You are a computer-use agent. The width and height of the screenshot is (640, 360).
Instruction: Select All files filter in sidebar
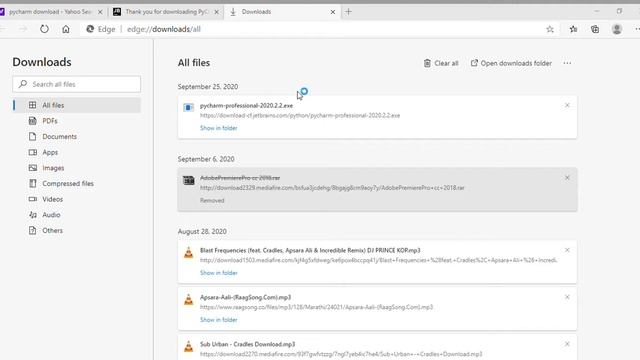(x=77, y=105)
